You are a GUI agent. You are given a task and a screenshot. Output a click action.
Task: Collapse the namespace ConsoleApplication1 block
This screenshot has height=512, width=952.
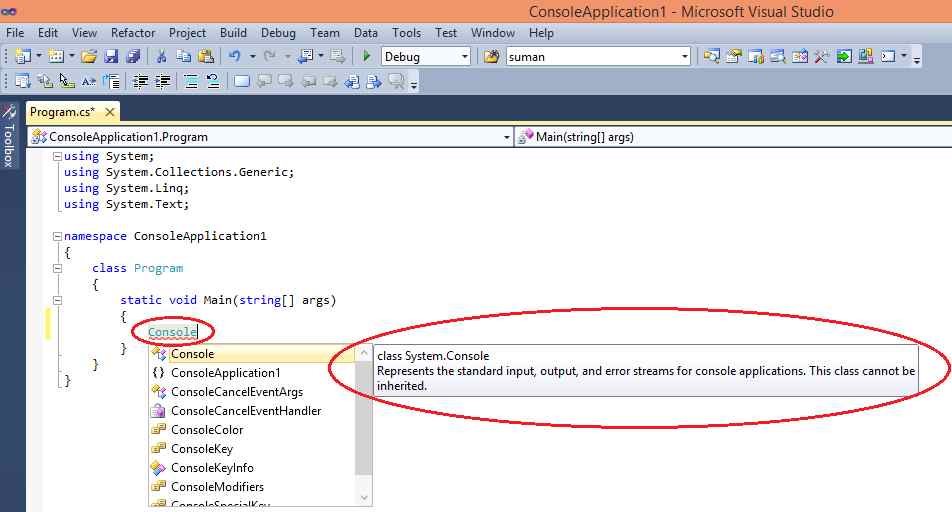[x=57, y=236]
